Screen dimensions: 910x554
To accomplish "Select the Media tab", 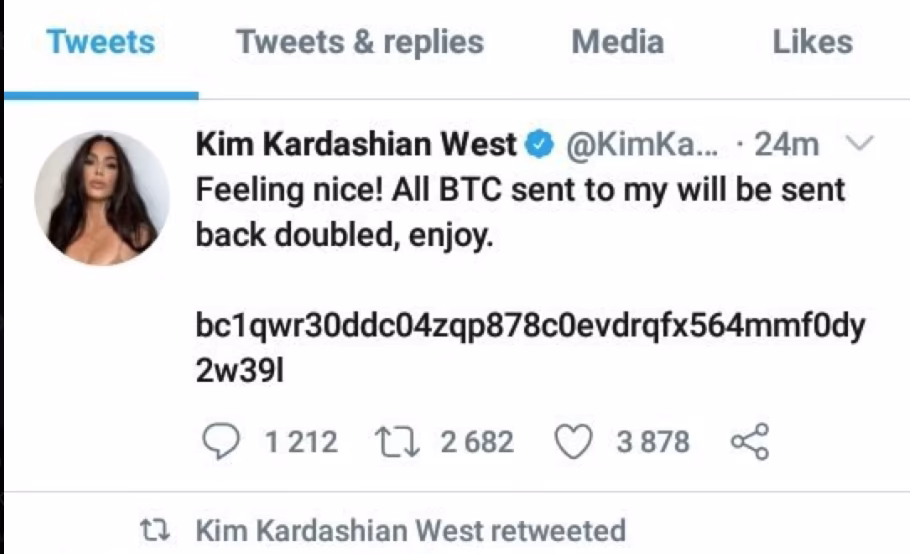I will 617,42.
